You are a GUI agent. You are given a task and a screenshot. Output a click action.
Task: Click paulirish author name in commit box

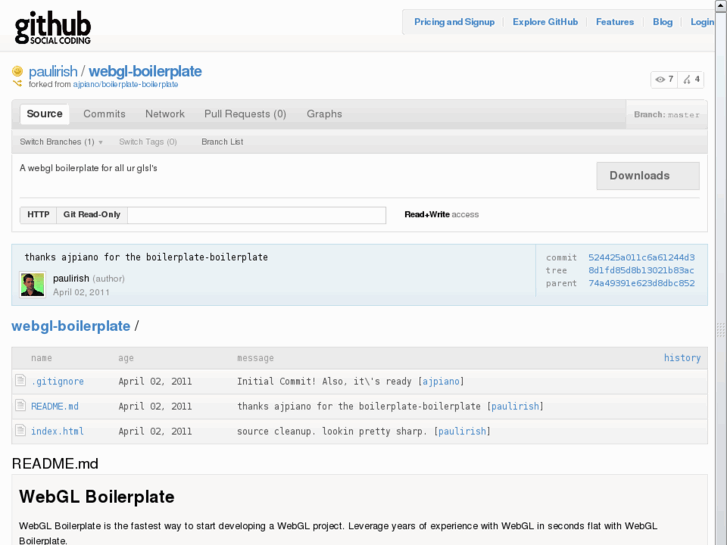pyautogui.click(x=71, y=278)
